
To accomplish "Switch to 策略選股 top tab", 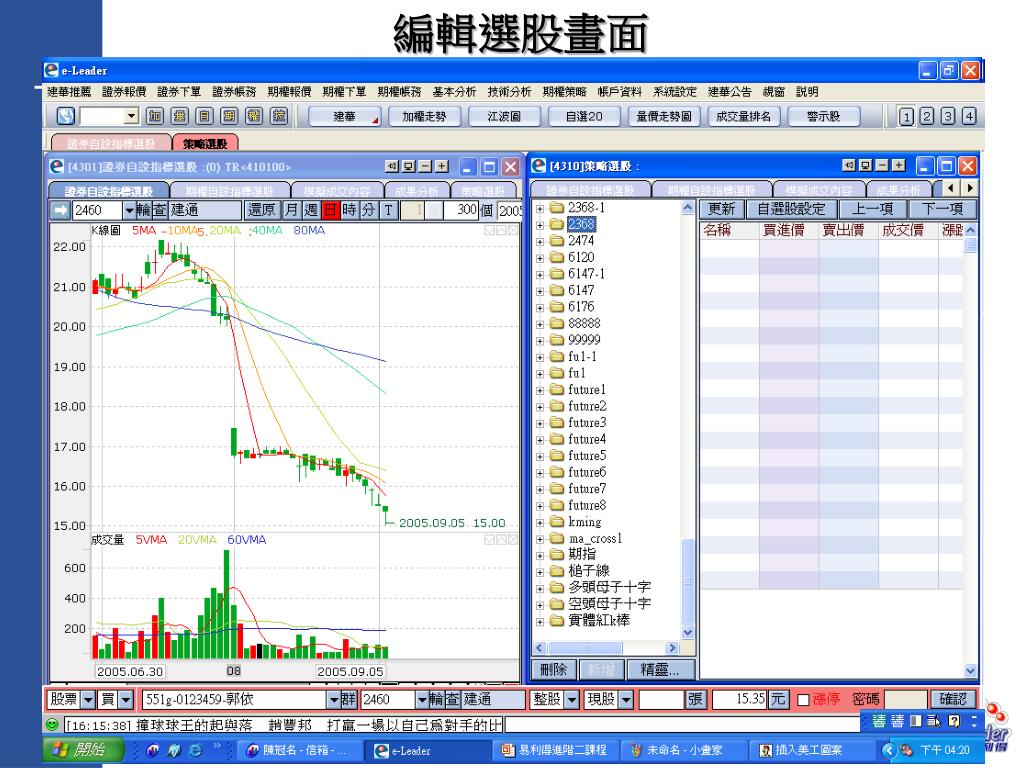I will pyautogui.click(x=205, y=143).
